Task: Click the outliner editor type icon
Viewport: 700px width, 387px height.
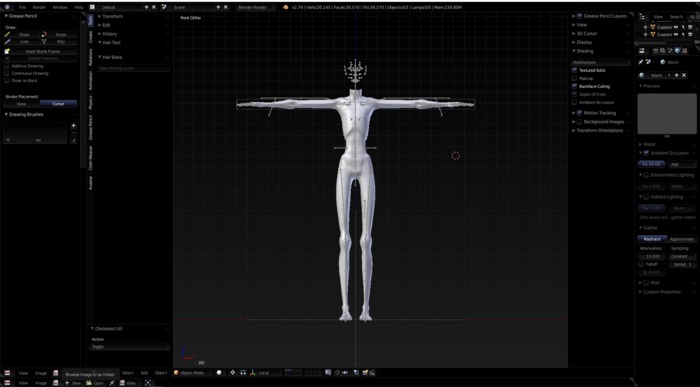Action: pos(642,17)
